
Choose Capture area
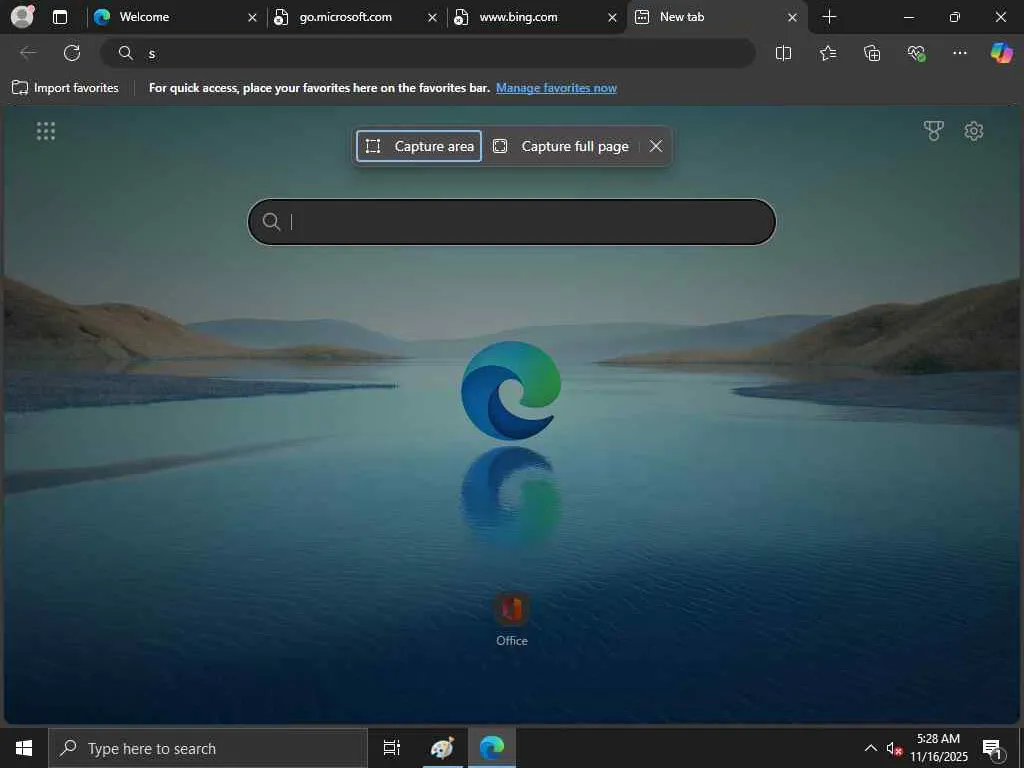click(419, 146)
